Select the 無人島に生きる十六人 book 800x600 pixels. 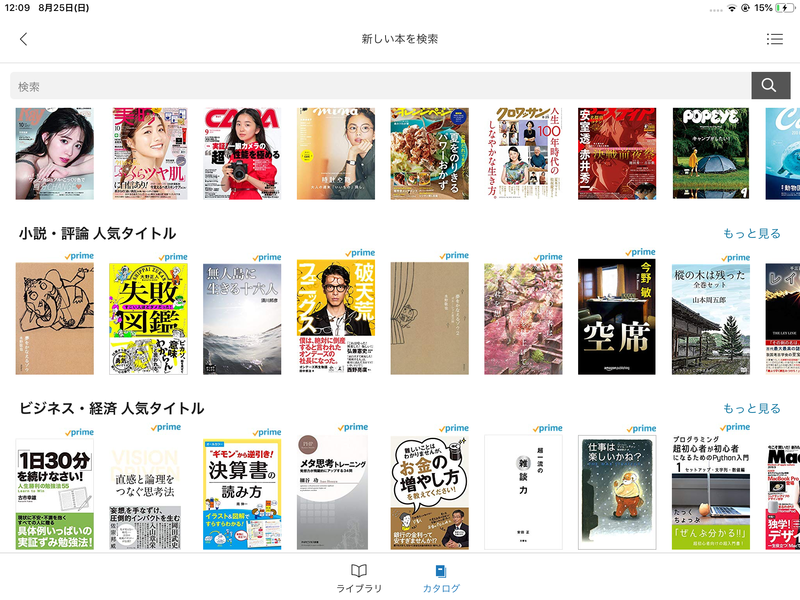pos(242,319)
